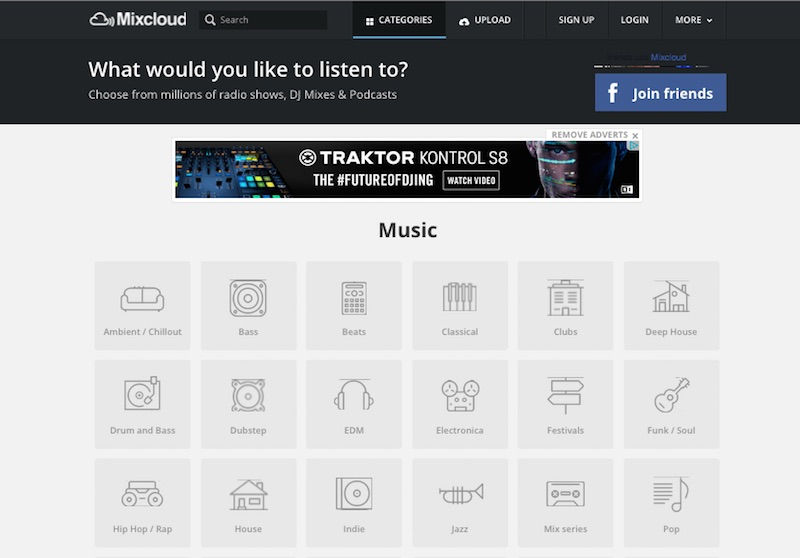Screen dimensions: 800x558
Task: Click the upload cloud icon
Action: [x=464, y=21]
